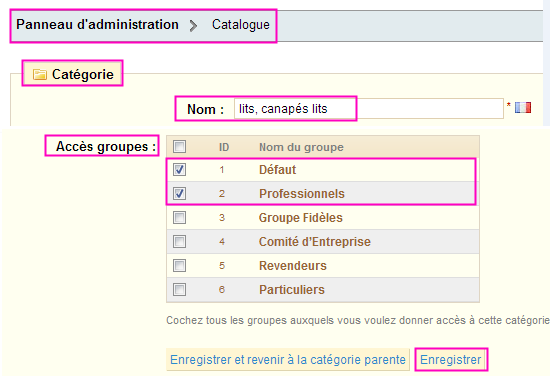This screenshot has width=550, height=388.
Task: Click Enregistrer et revenir à la catégorie parente
Action: pos(288,360)
